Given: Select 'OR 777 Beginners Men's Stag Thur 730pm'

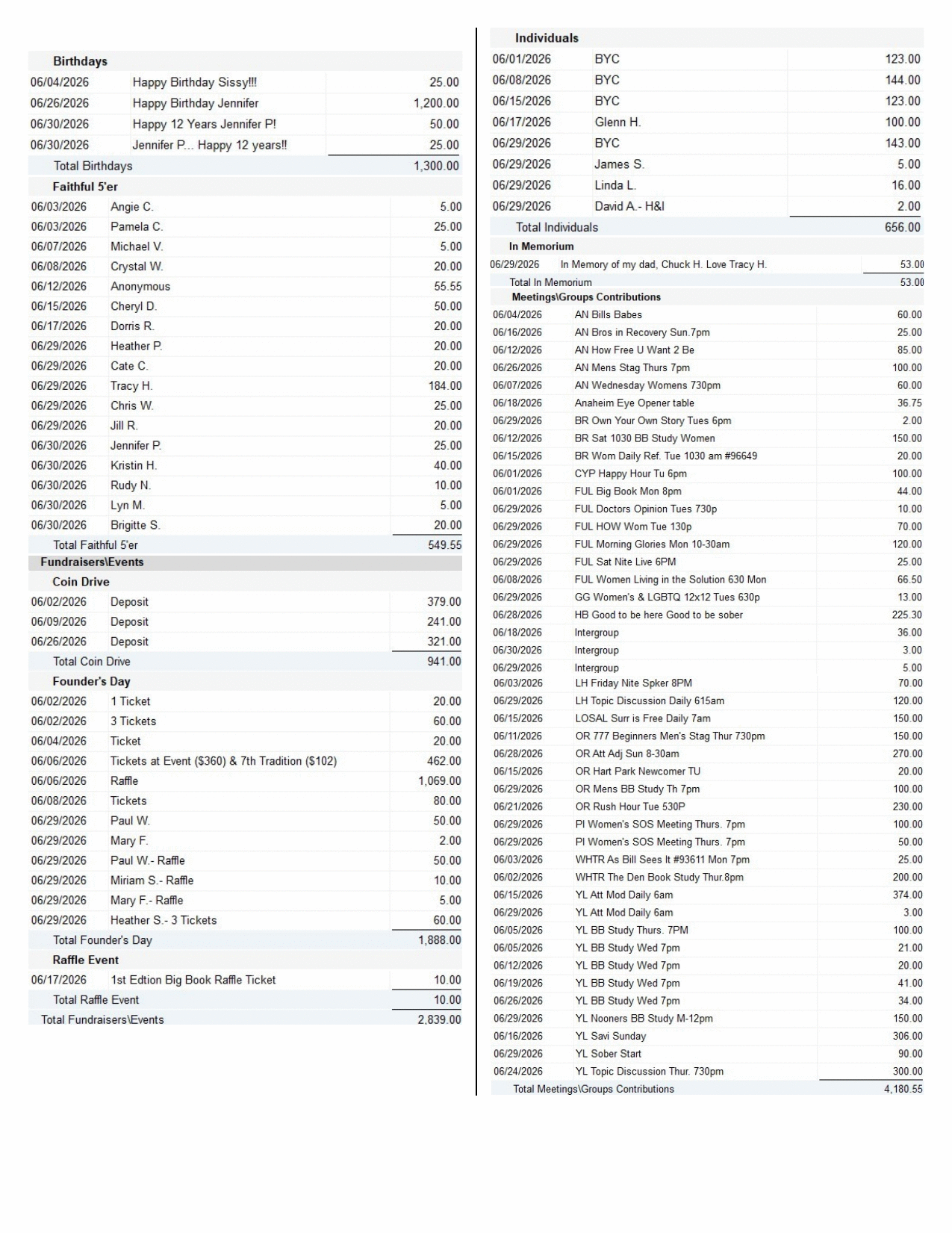Looking at the screenshot, I should pyautogui.click(x=671, y=736).
